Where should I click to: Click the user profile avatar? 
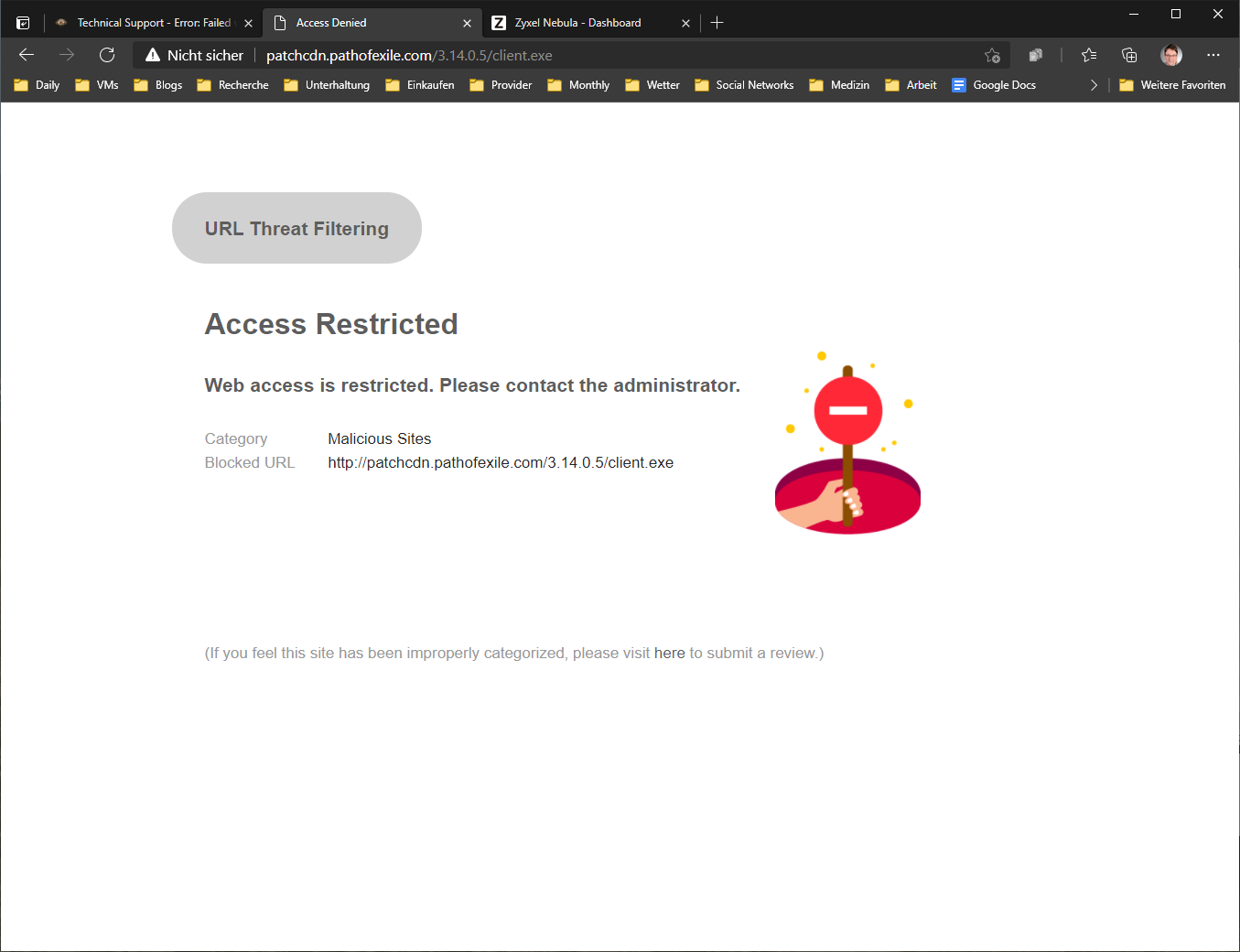(x=1170, y=55)
